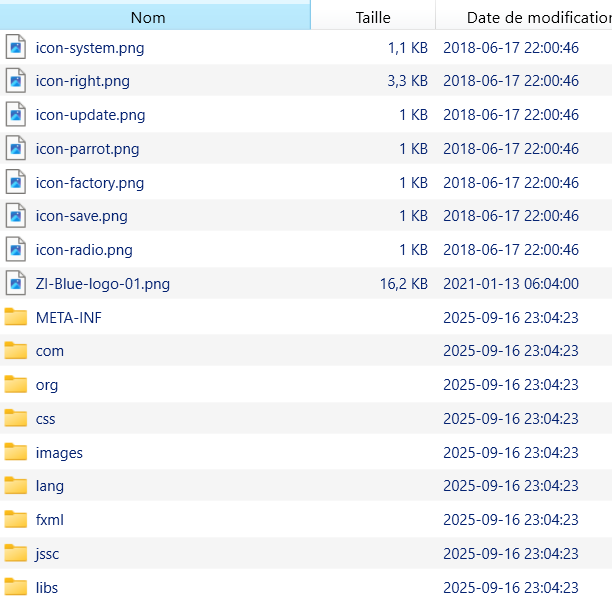This screenshot has height=607, width=612.
Task: Click the images folder icon
Action: coord(15,453)
